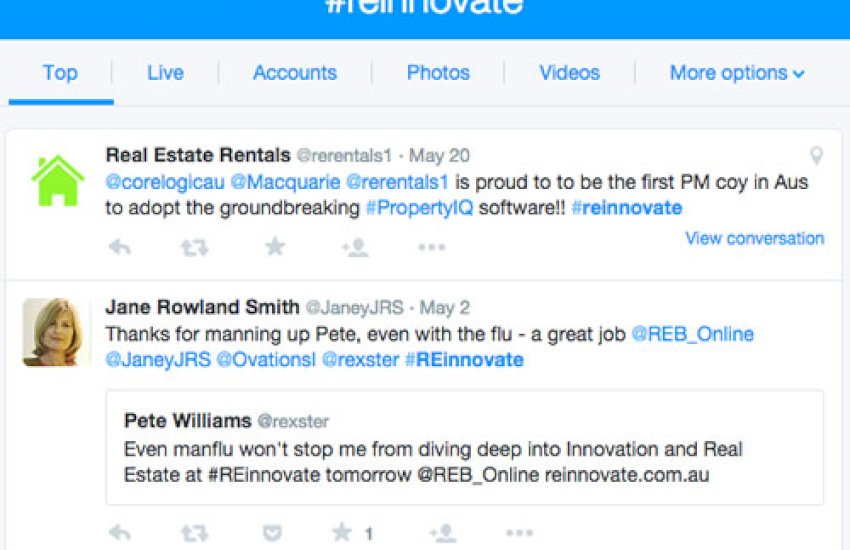Open Jane Rowland Smith's profile photo
Screen dimensions: 850x550
[x=56, y=332]
